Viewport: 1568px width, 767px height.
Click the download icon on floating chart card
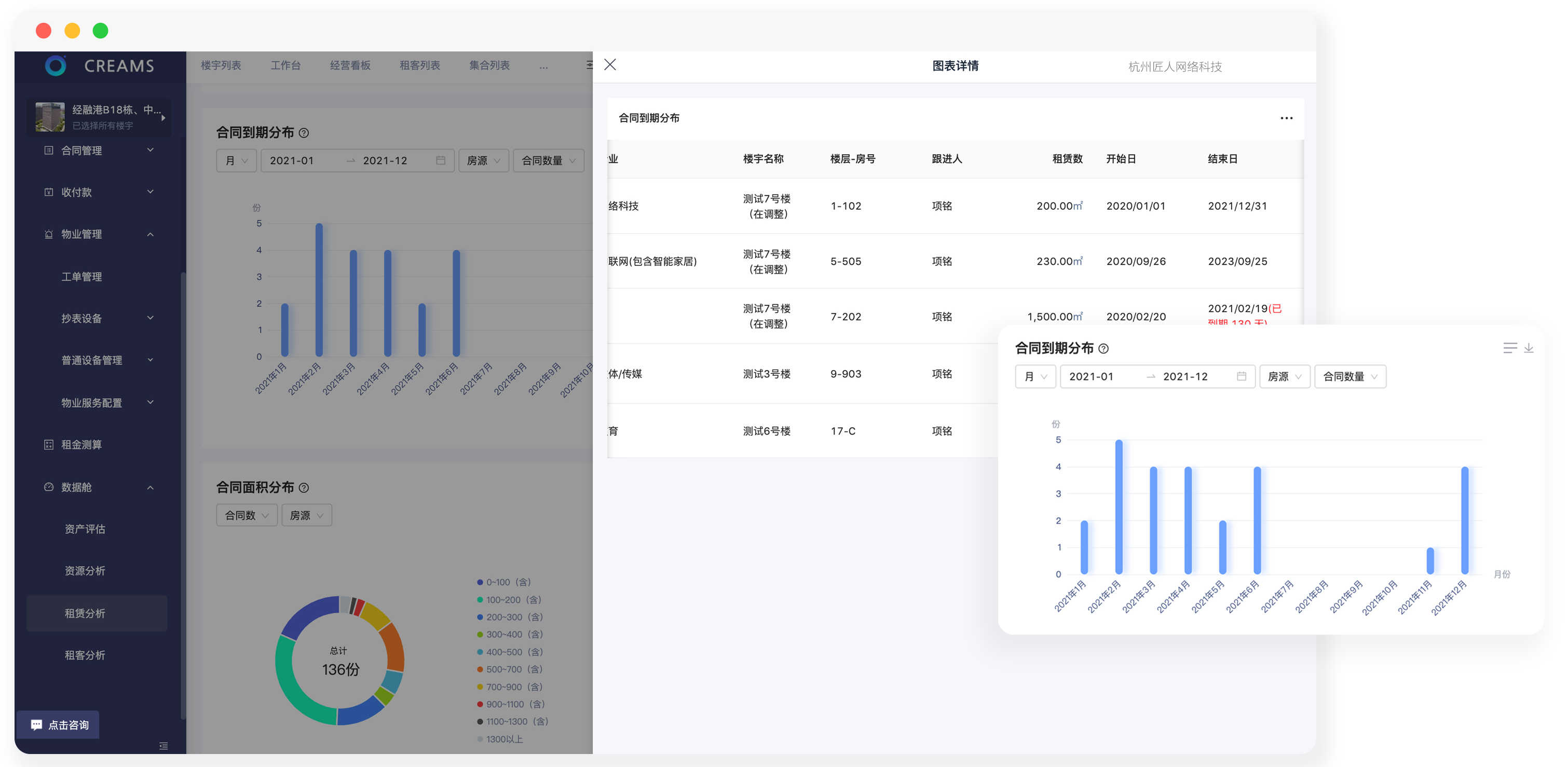click(1529, 348)
